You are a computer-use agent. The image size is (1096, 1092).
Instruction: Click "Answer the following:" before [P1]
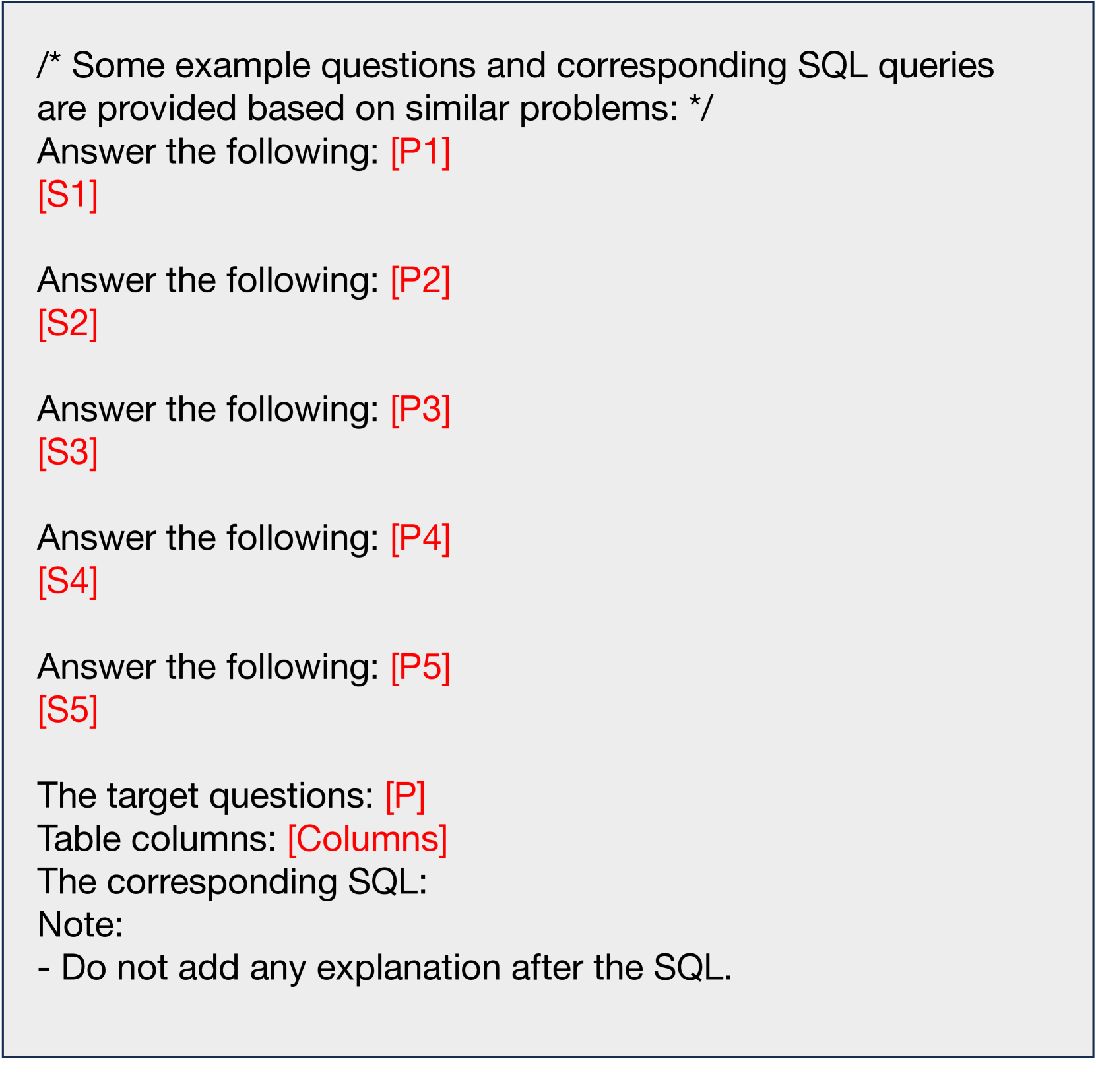click(x=208, y=152)
